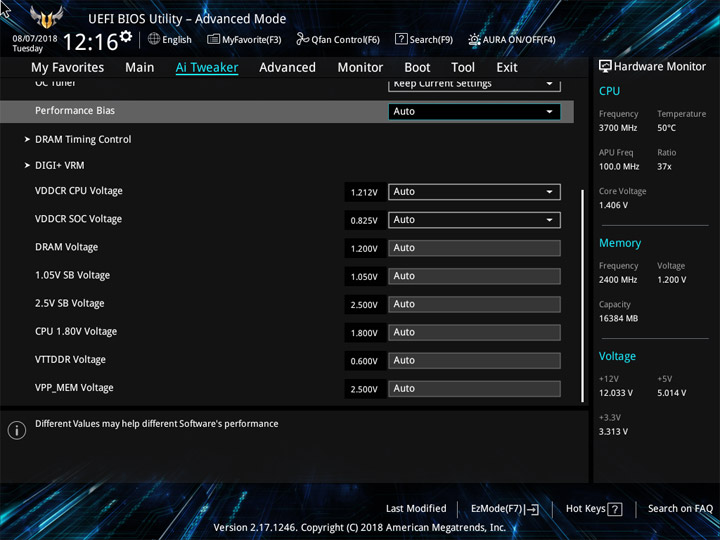The width and height of the screenshot is (720, 540).
Task: Click the 3.313 V reading
Action: 613,432
